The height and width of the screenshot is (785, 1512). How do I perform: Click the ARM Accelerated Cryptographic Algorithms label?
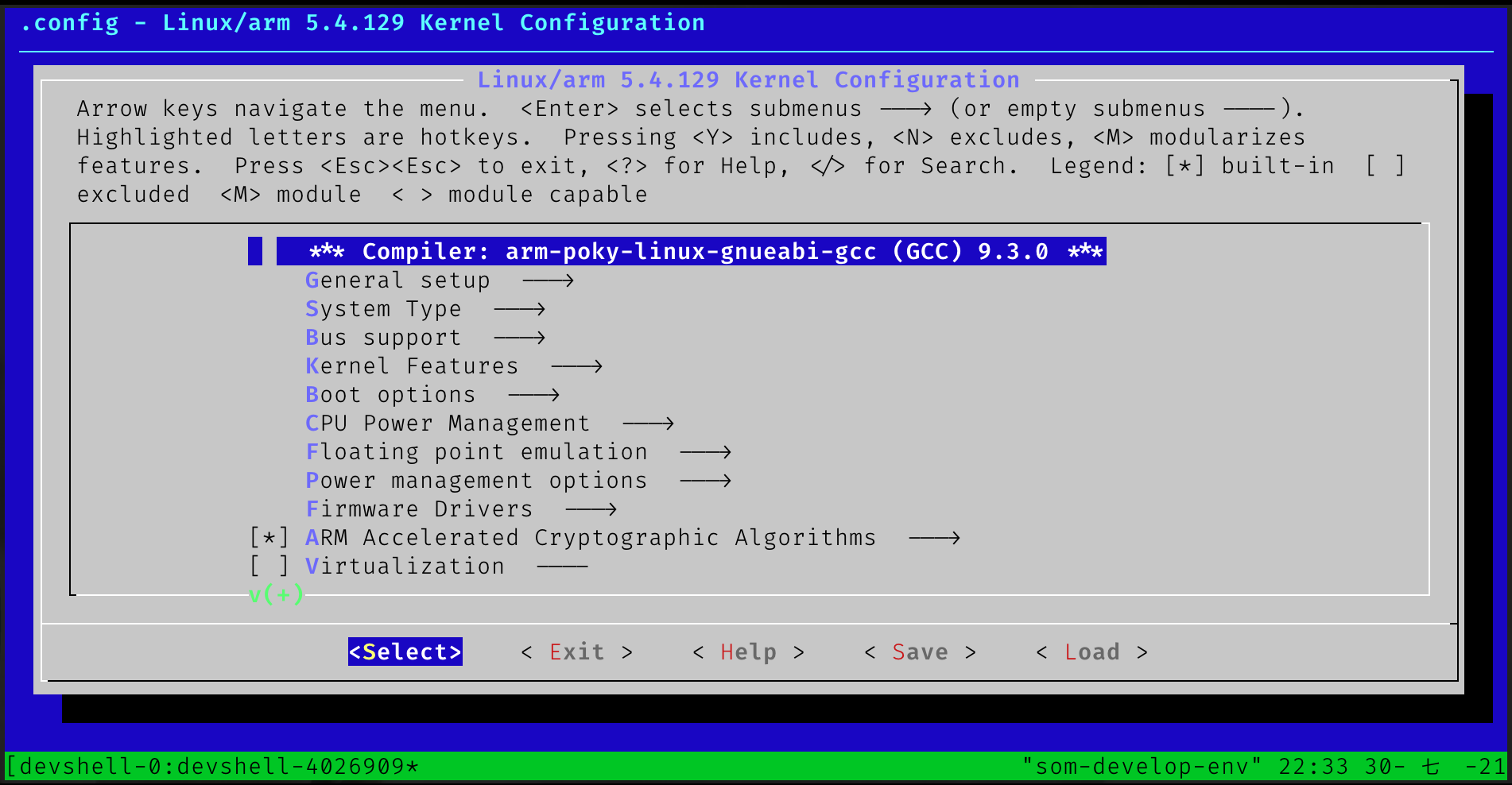(x=591, y=538)
